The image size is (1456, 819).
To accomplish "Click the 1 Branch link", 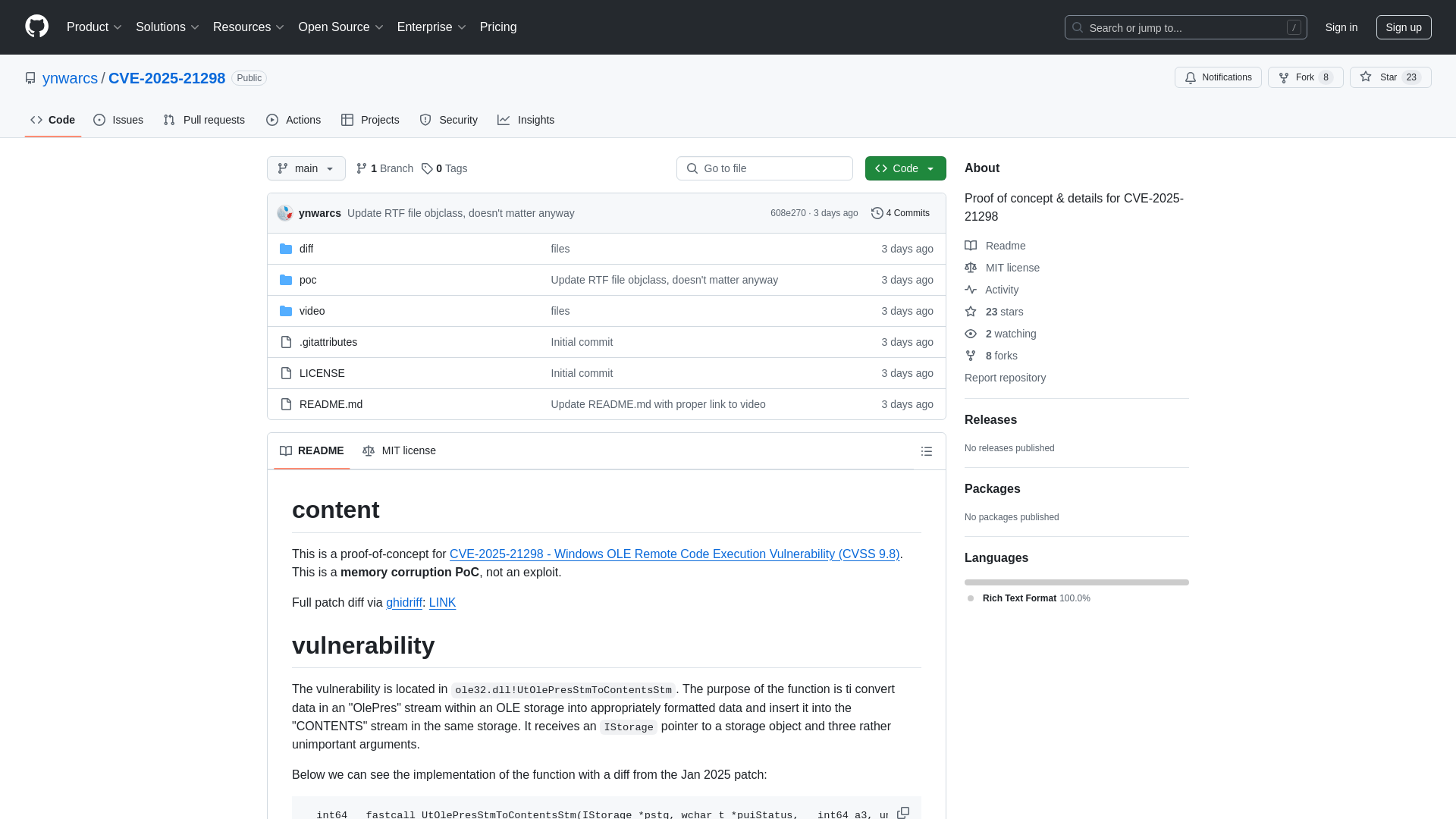I will pyautogui.click(x=384, y=168).
